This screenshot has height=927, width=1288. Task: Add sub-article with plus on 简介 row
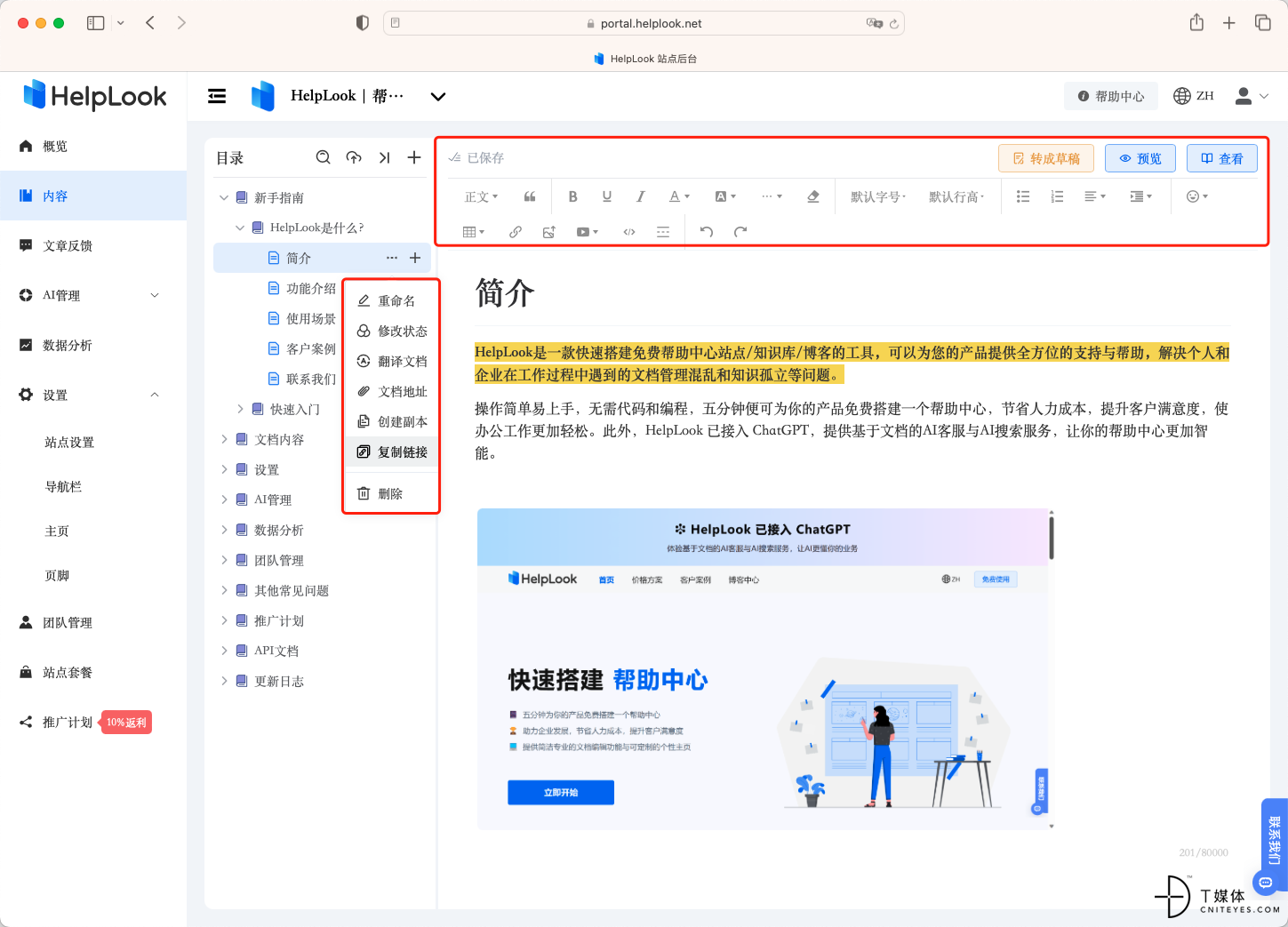415,258
